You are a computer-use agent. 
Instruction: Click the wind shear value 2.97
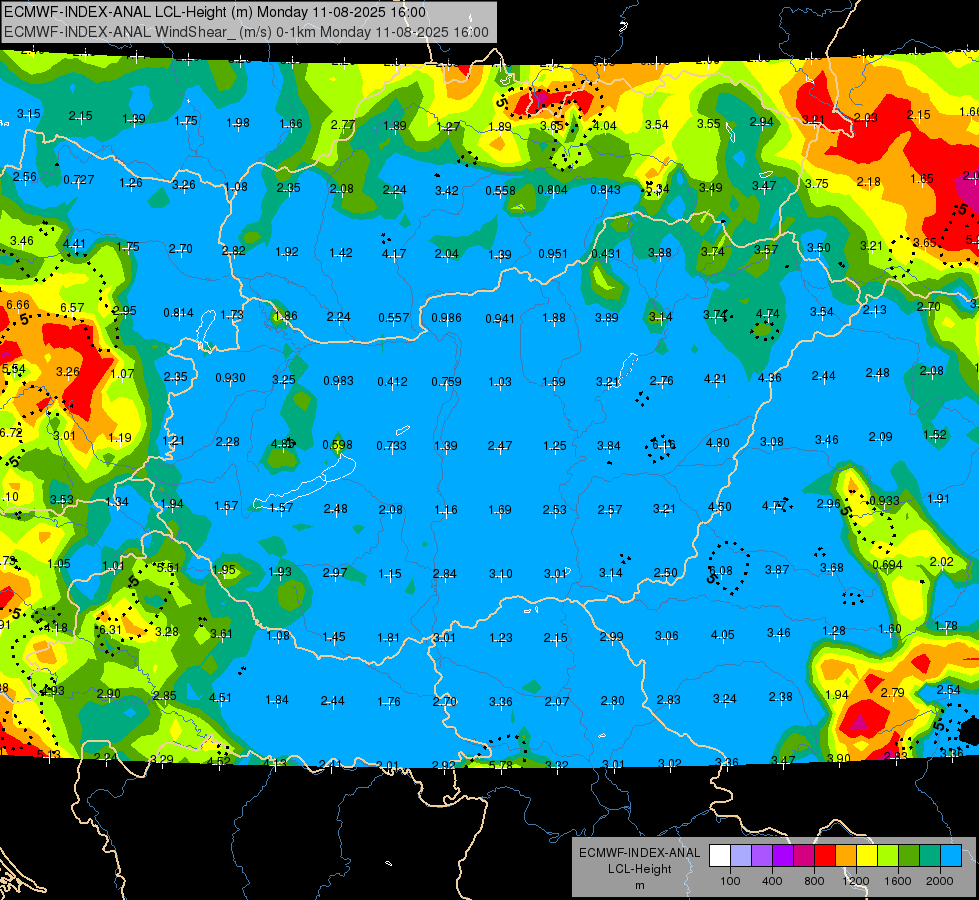coord(335,573)
